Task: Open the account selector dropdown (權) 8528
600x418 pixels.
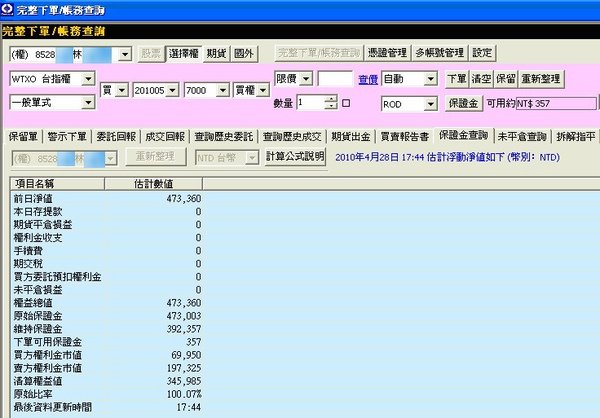Action: [125, 54]
